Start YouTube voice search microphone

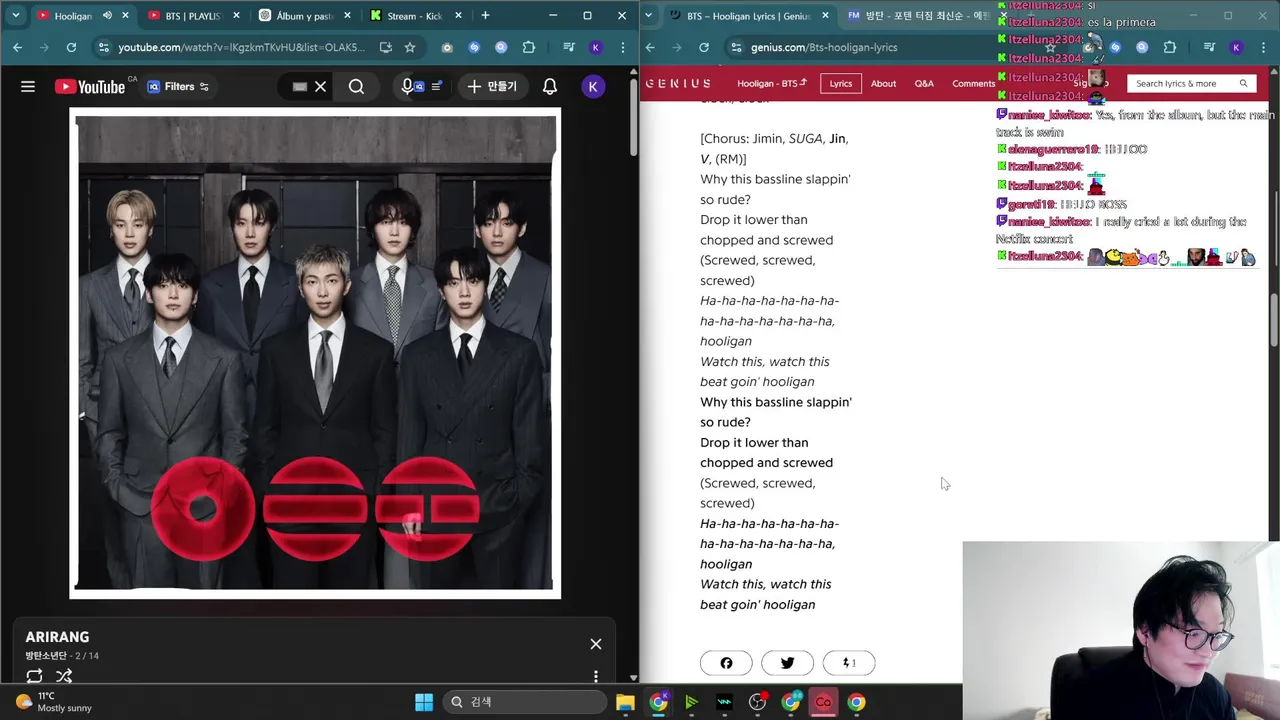tap(407, 87)
